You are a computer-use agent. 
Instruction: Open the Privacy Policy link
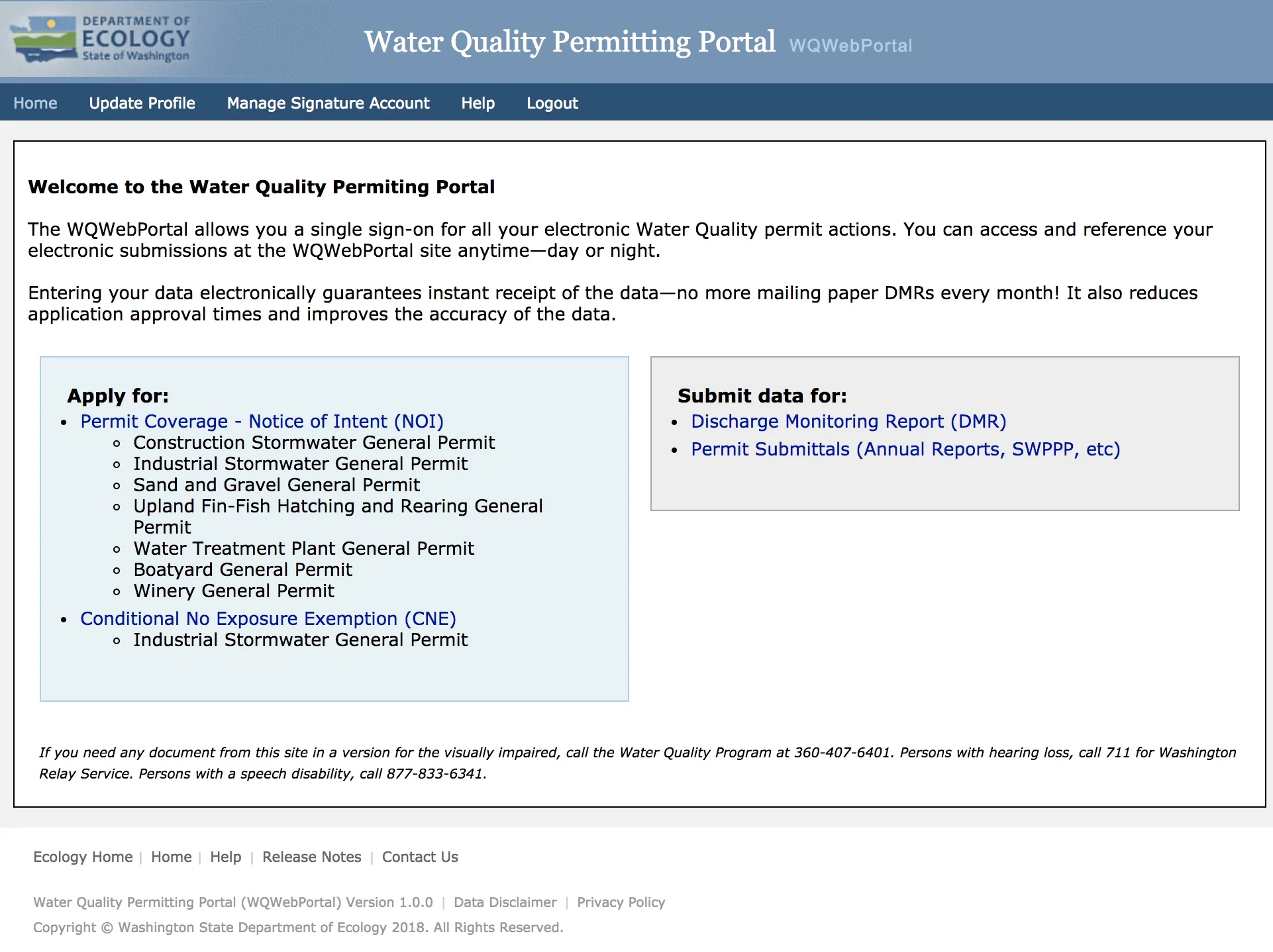[x=621, y=902]
